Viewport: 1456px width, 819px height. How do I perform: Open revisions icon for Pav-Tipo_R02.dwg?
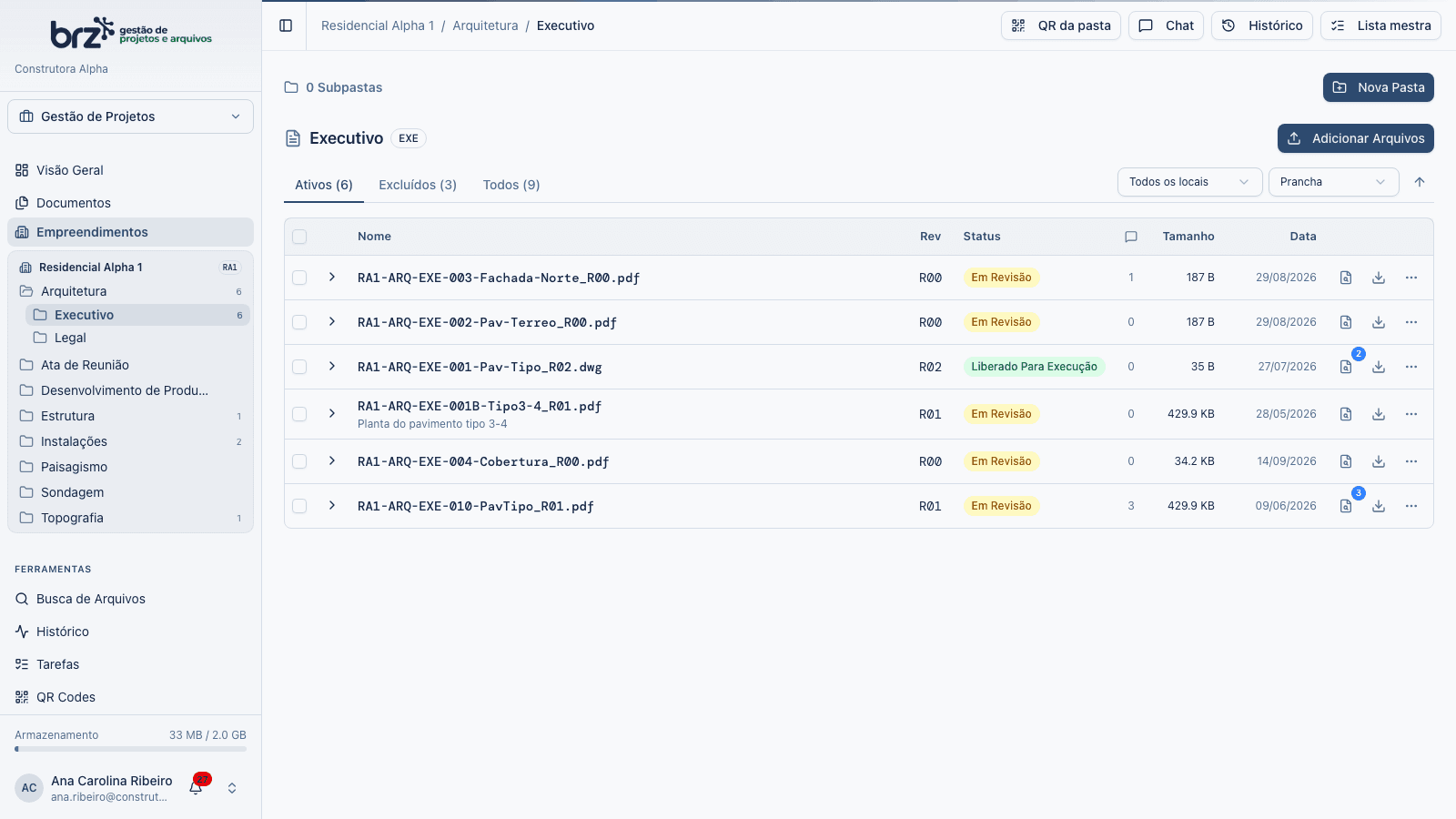[1346, 367]
